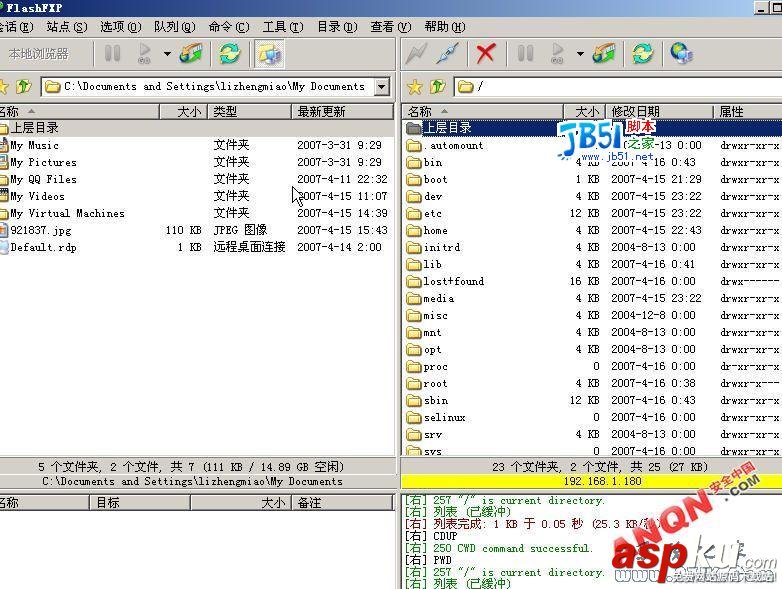Open the dropdown arrow beside the left Go button
The width and height of the screenshot is (782, 589).
click(167, 54)
